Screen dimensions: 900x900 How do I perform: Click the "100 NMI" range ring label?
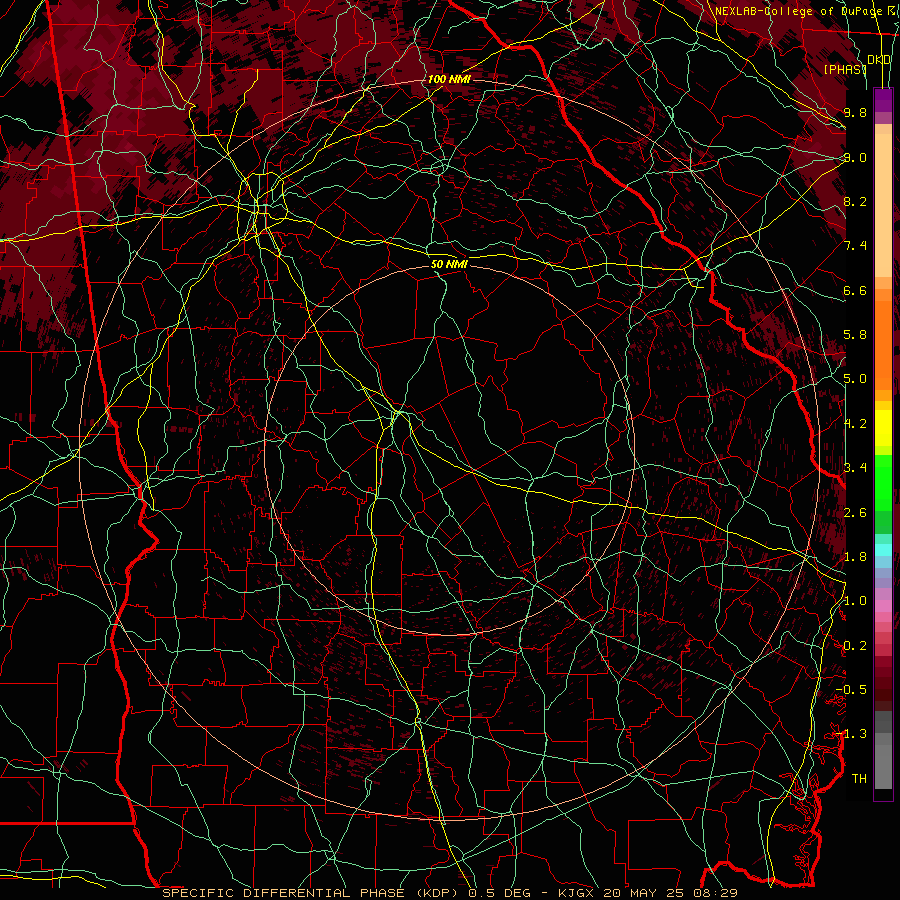449,79
